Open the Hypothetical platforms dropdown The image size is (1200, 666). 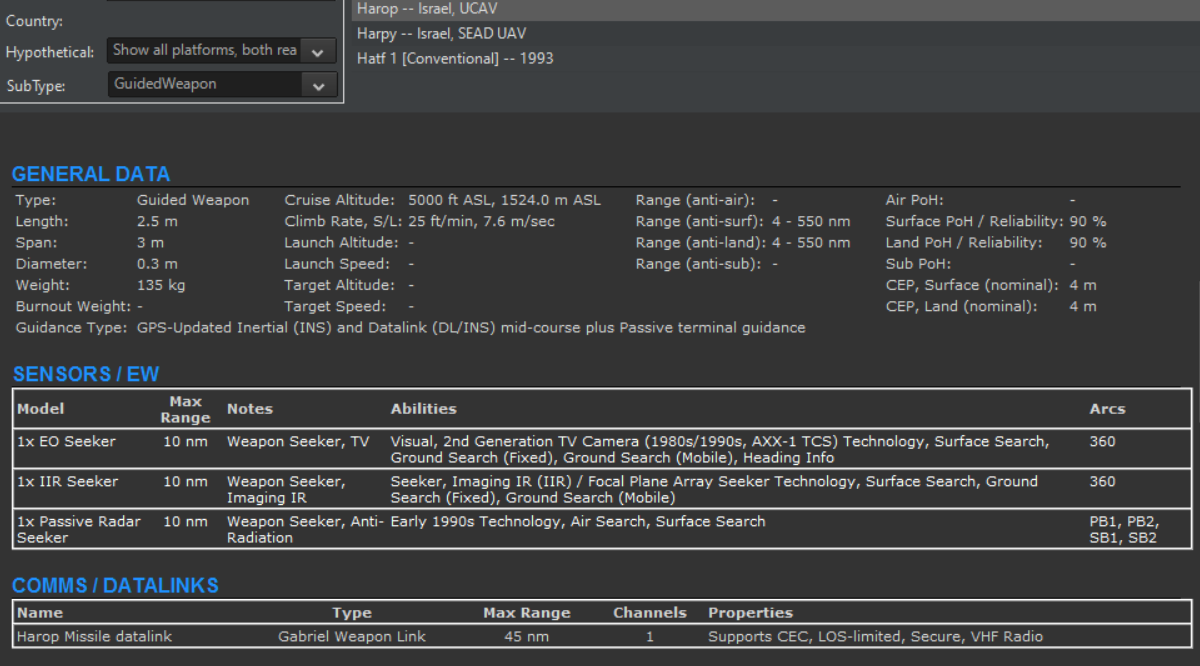tap(221, 50)
